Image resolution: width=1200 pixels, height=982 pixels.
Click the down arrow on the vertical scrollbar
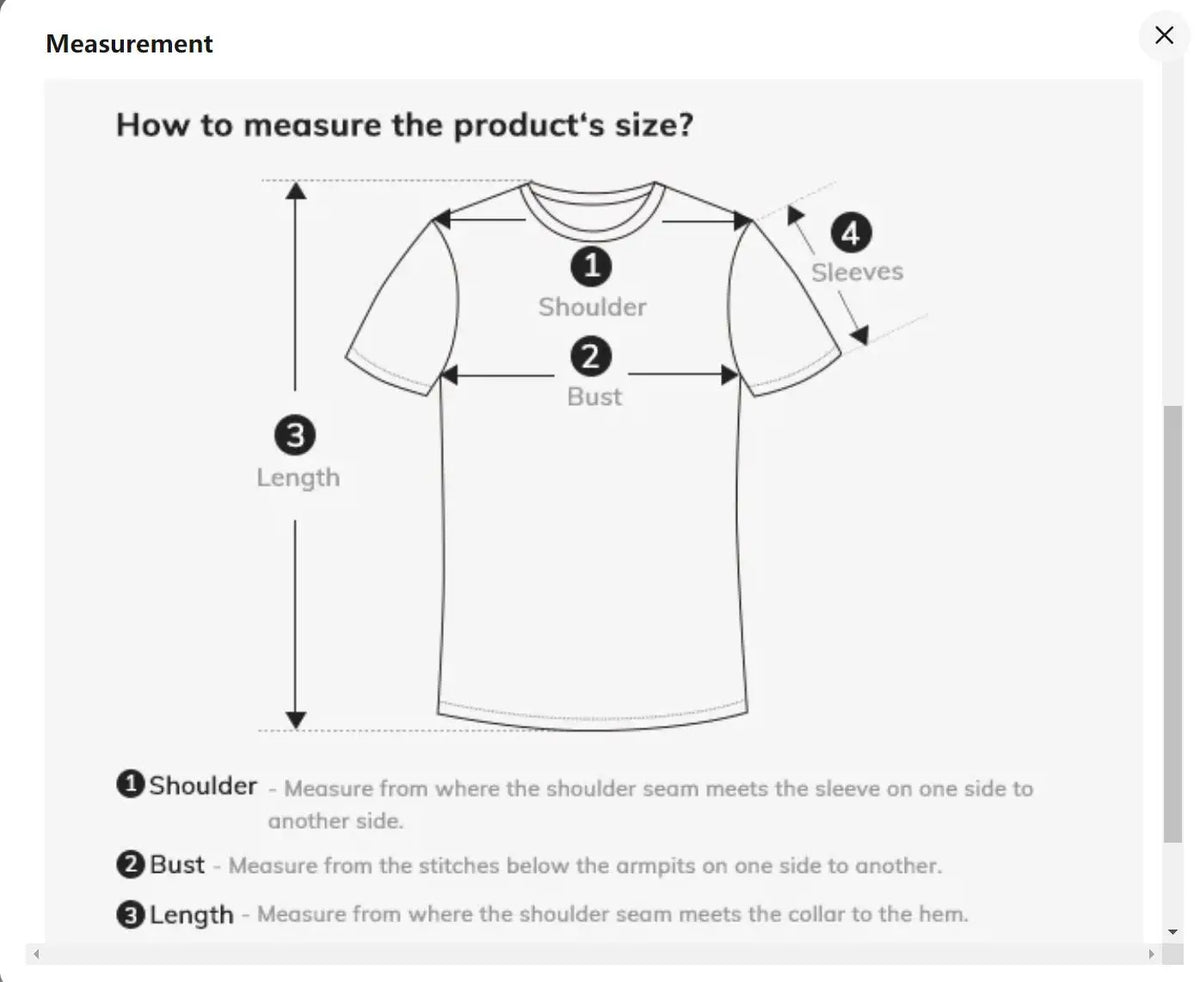point(1173,931)
